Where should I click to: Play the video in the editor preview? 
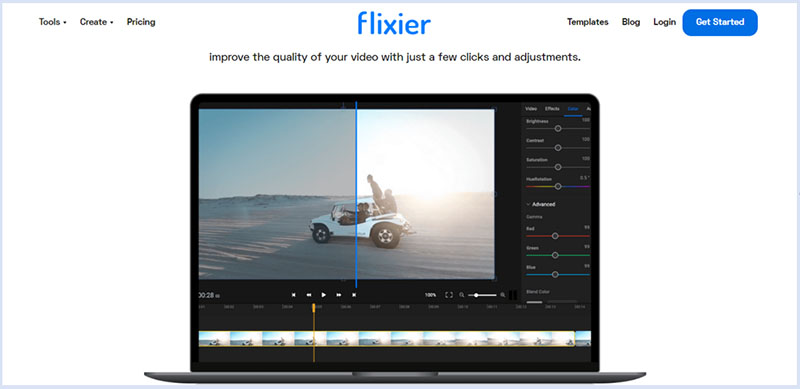[323, 295]
